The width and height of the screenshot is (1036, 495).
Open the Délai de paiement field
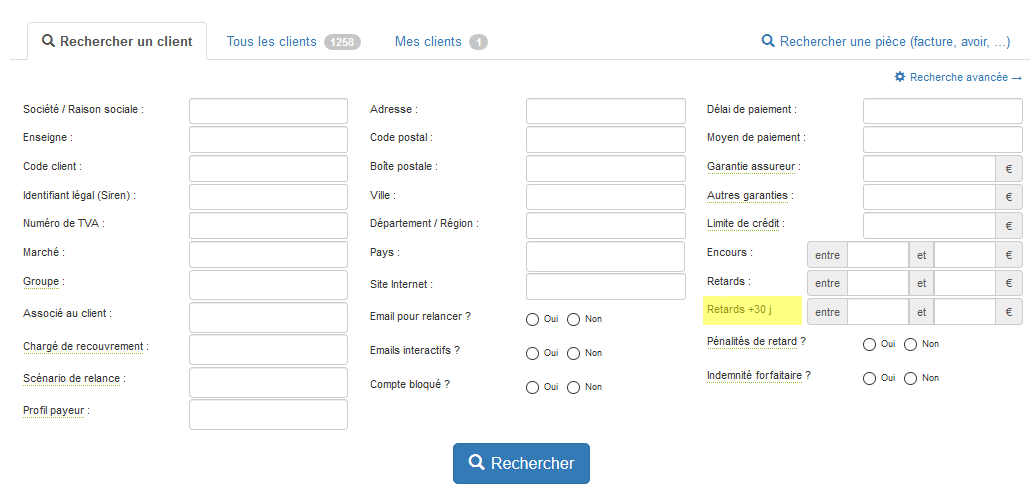coord(942,111)
